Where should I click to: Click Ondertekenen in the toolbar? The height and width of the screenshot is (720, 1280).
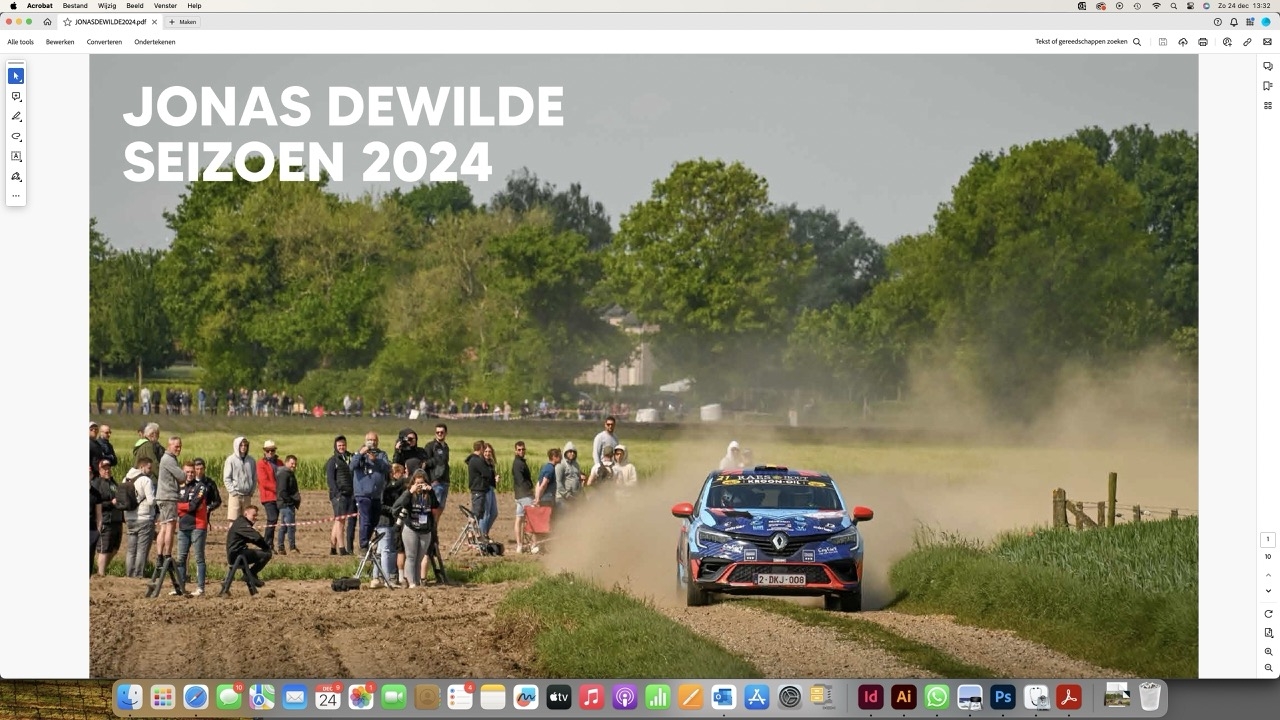coord(154,41)
